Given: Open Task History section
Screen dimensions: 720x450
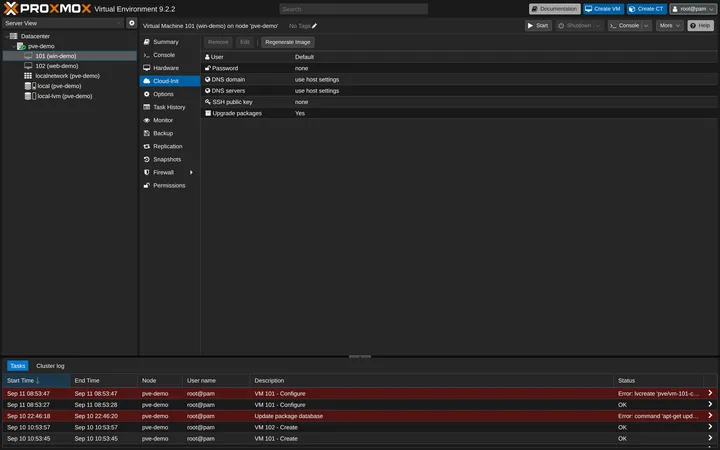Looking at the screenshot, I should [x=170, y=107].
